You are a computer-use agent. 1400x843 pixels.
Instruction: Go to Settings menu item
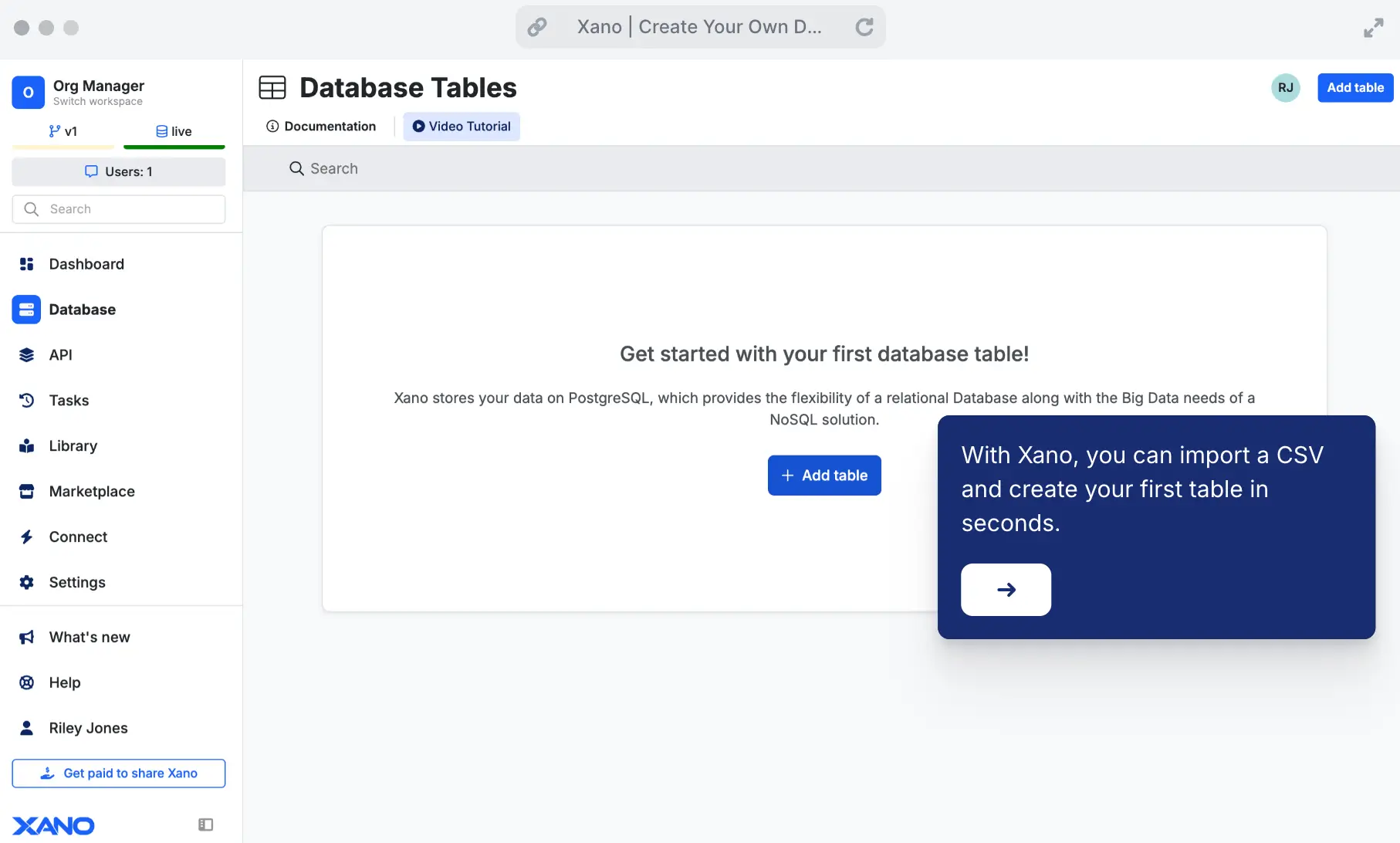click(77, 583)
